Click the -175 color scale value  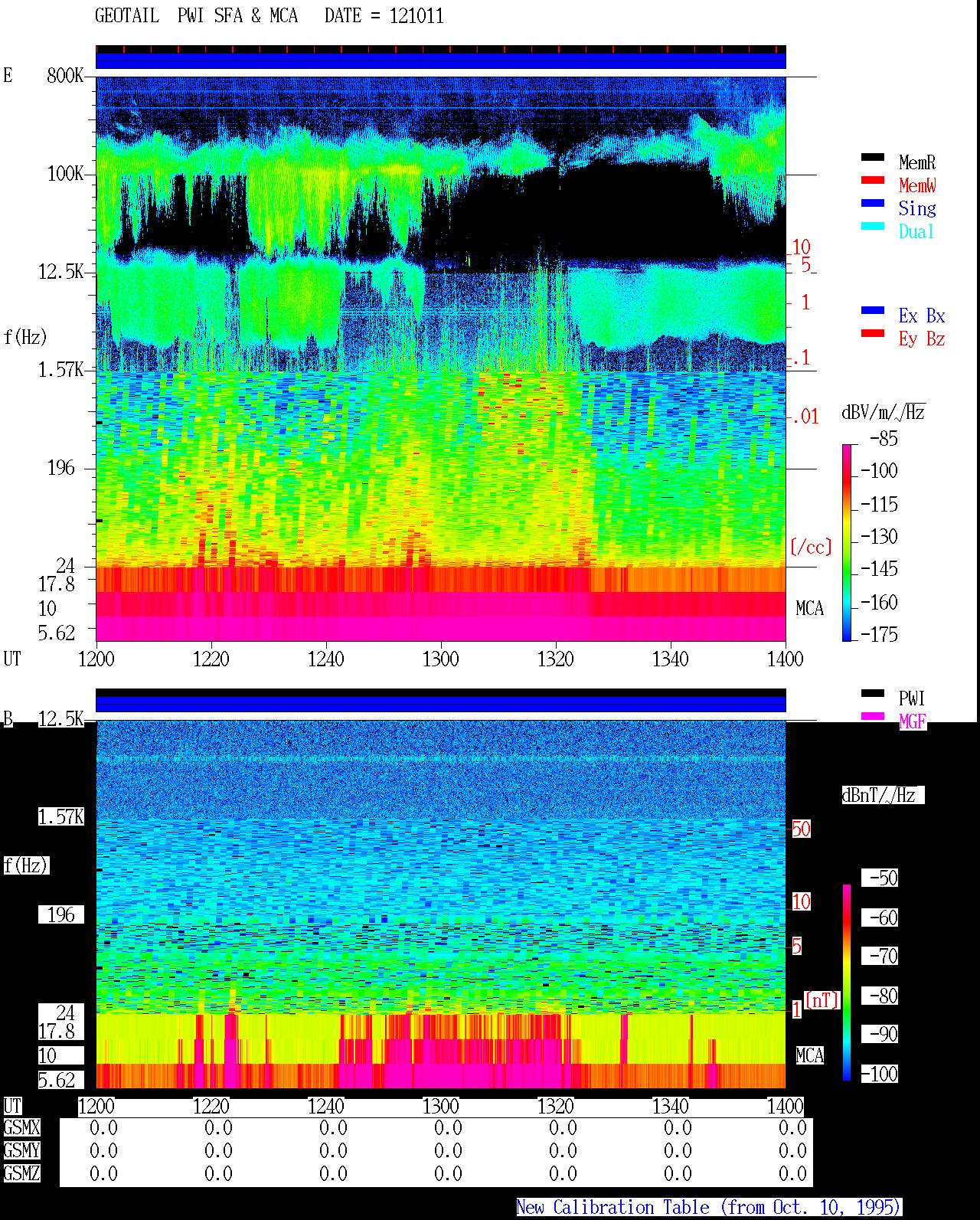pyautogui.click(x=880, y=634)
